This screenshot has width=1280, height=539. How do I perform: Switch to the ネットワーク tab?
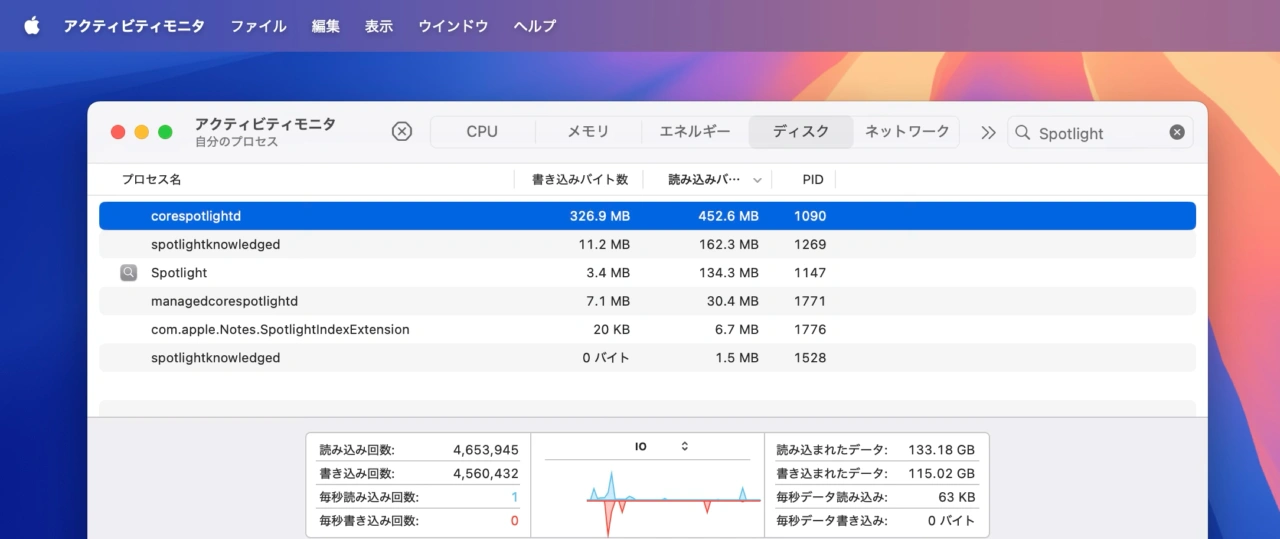[x=907, y=132]
